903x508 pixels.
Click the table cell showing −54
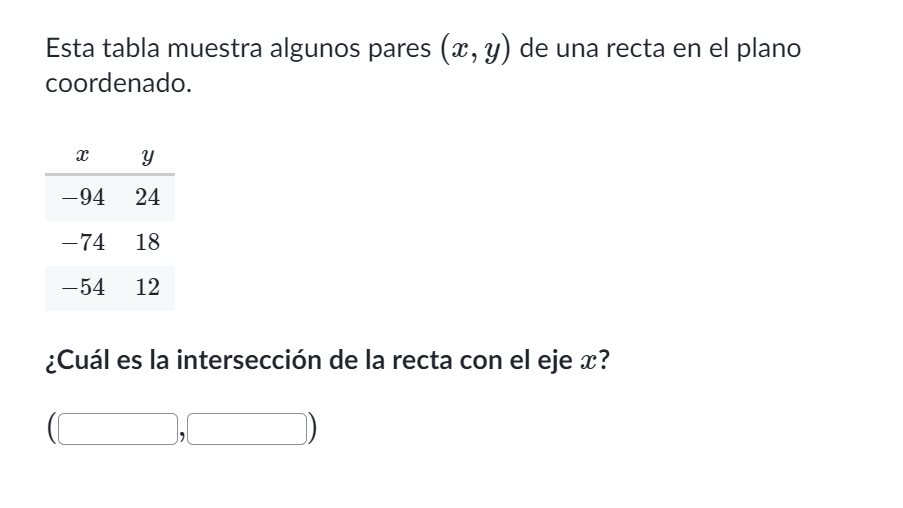[84, 287]
